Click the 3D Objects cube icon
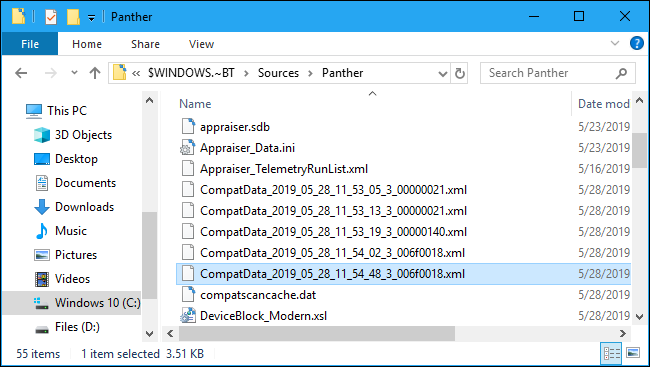 pos(41,135)
